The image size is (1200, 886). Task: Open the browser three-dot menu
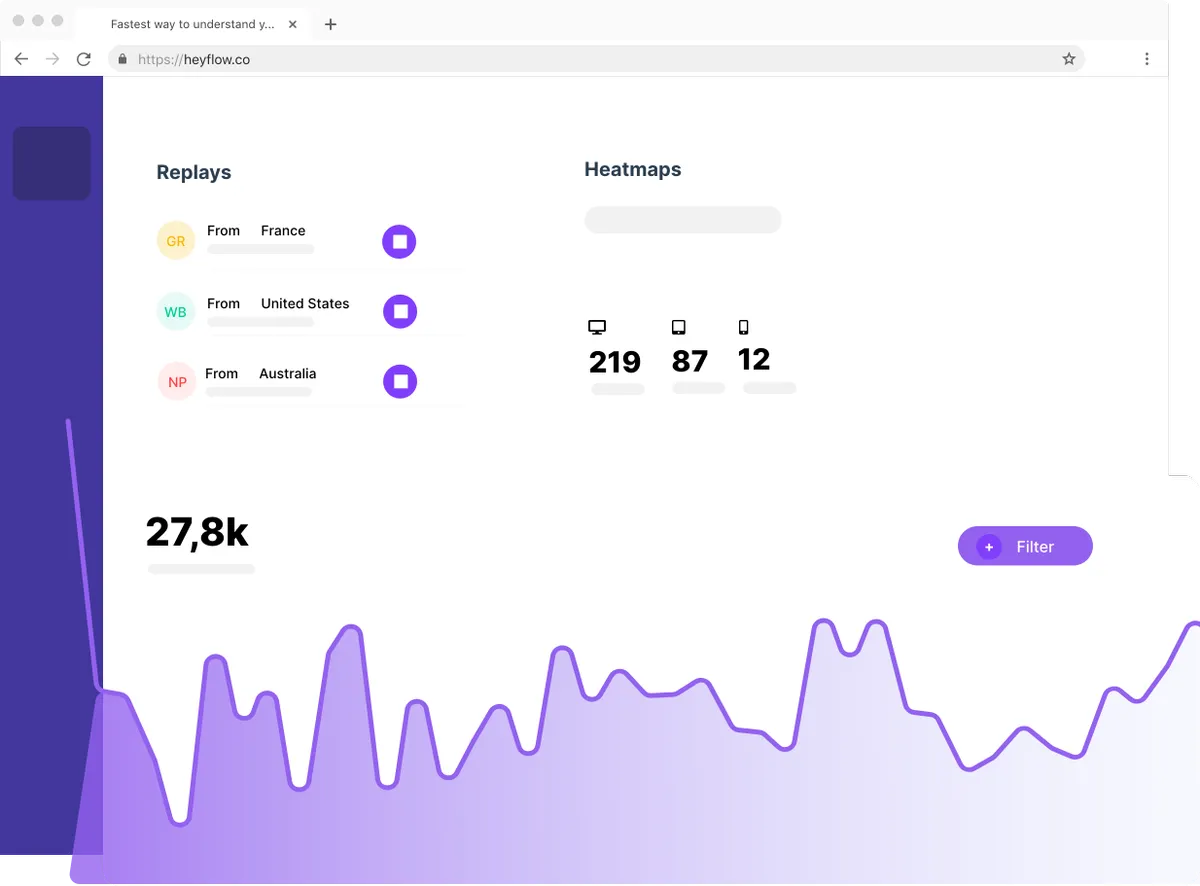1146,59
